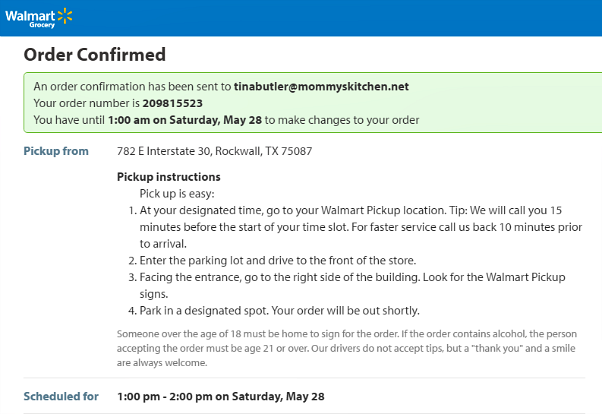Click the Walmart spark icon
Viewport: 602px width, 414px height.
(65, 14)
